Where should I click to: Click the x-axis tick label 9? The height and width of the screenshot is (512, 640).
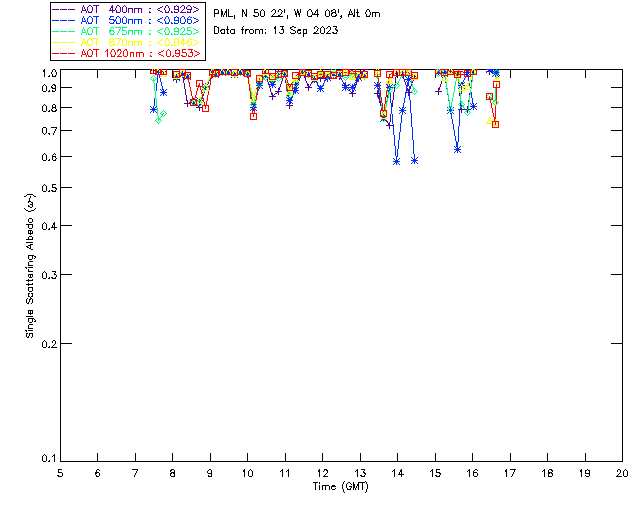coord(210,473)
